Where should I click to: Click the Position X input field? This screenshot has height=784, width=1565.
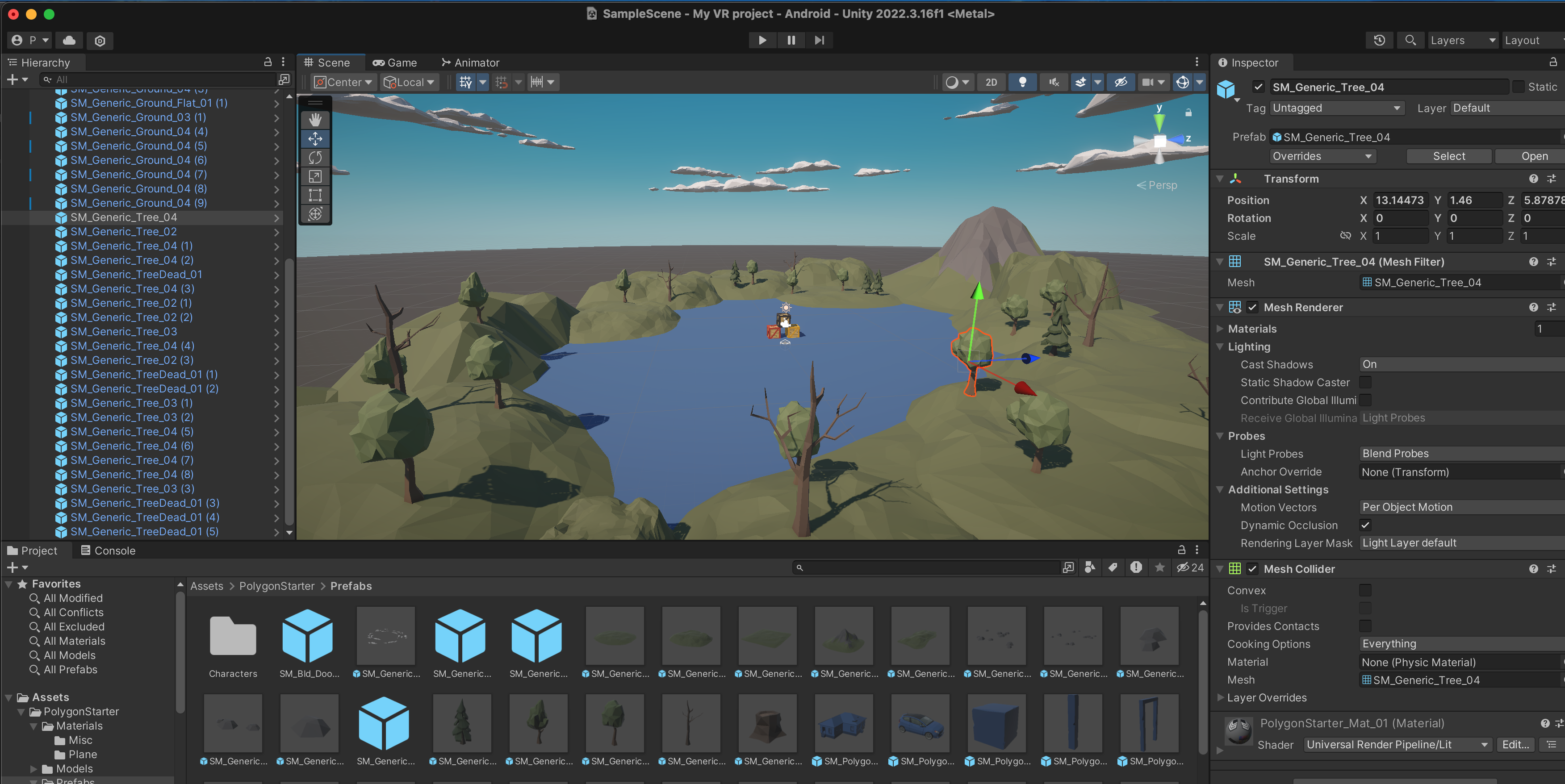[x=1400, y=200]
